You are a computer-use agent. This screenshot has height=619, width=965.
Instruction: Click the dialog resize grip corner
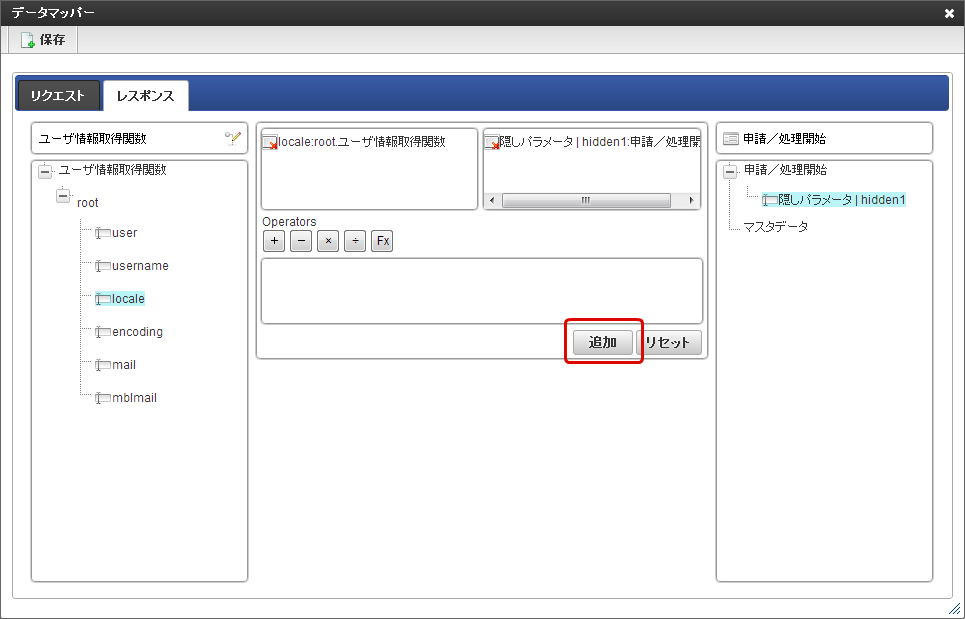pyautogui.click(x=954, y=608)
